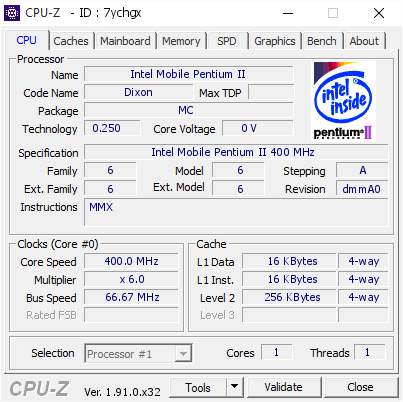Switch to the Caches tab
Viewport: 403px width, 402px height.
pos(71,41)
